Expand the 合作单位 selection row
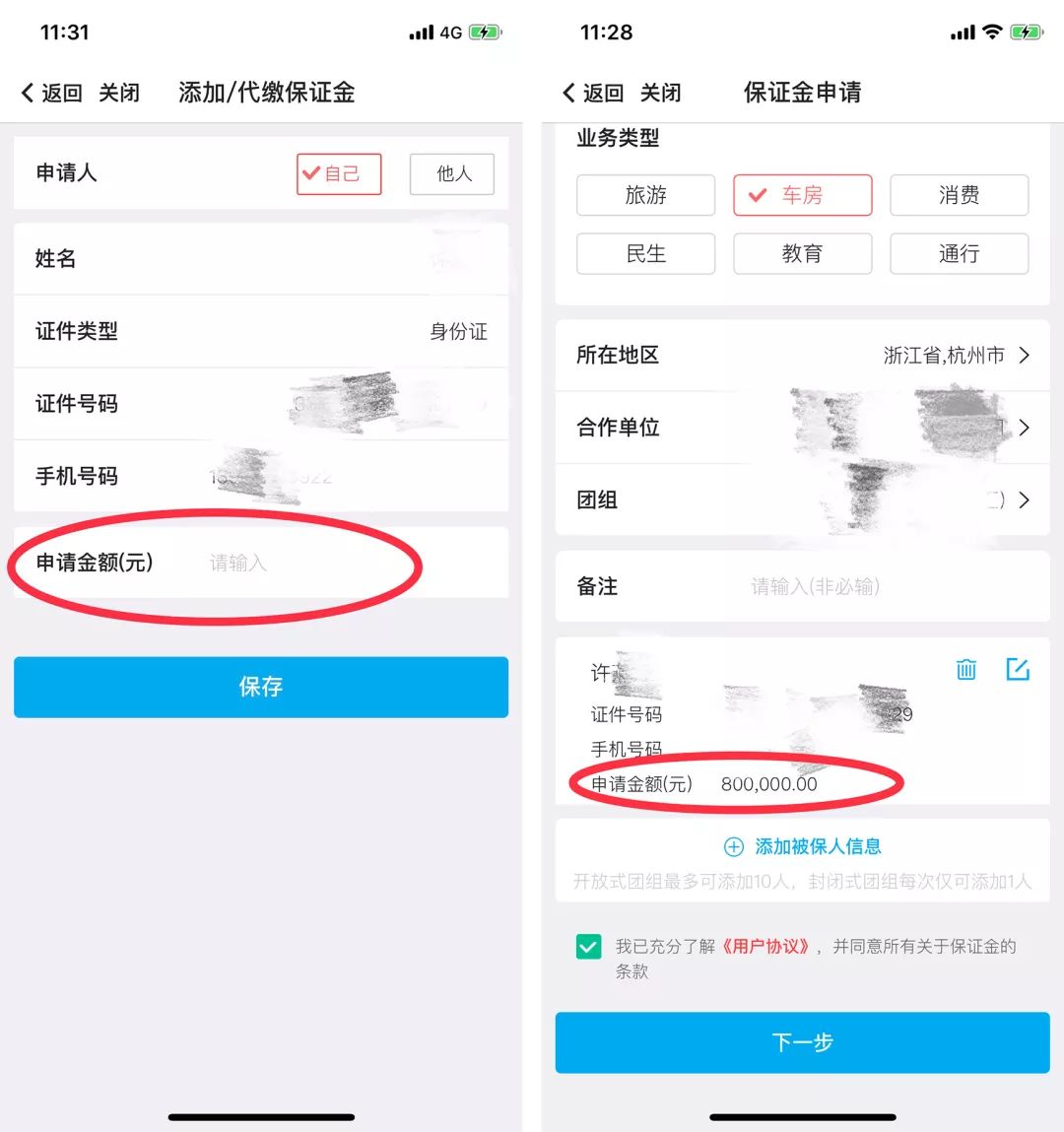This screenshot has height=1132, width=1064. 802,428
